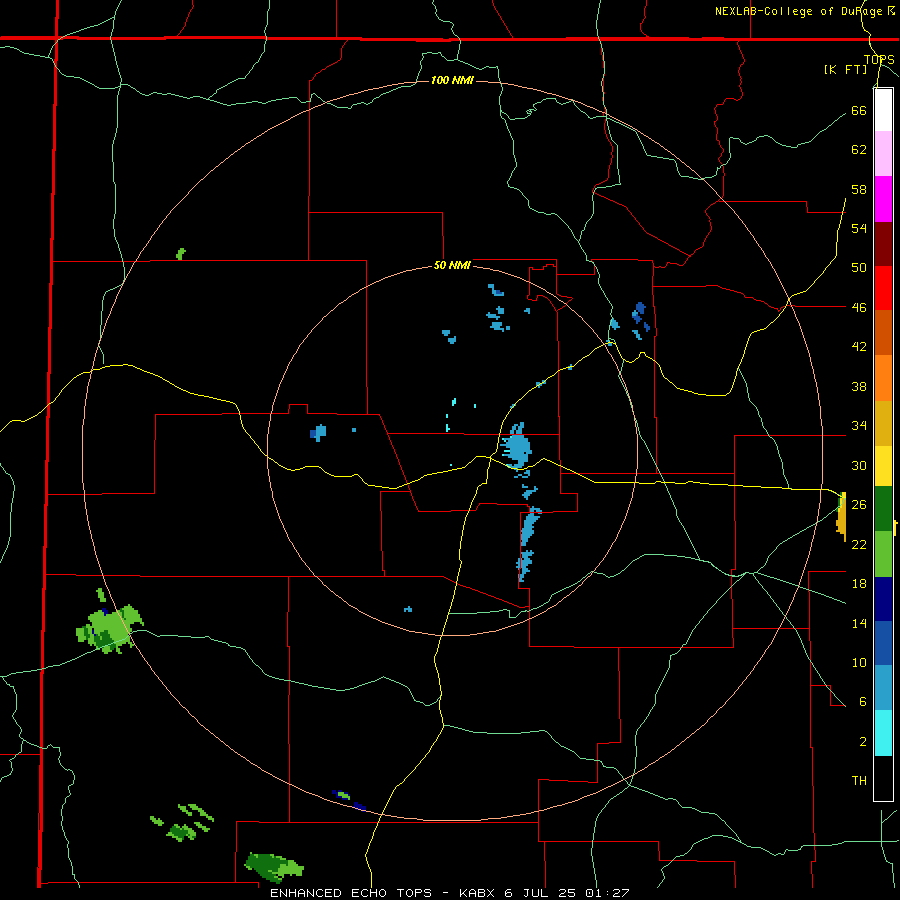Click the "01:27" timestamp in the caption
The width and height of the screenshot is (900, 900).
click(x=607, y=893)
